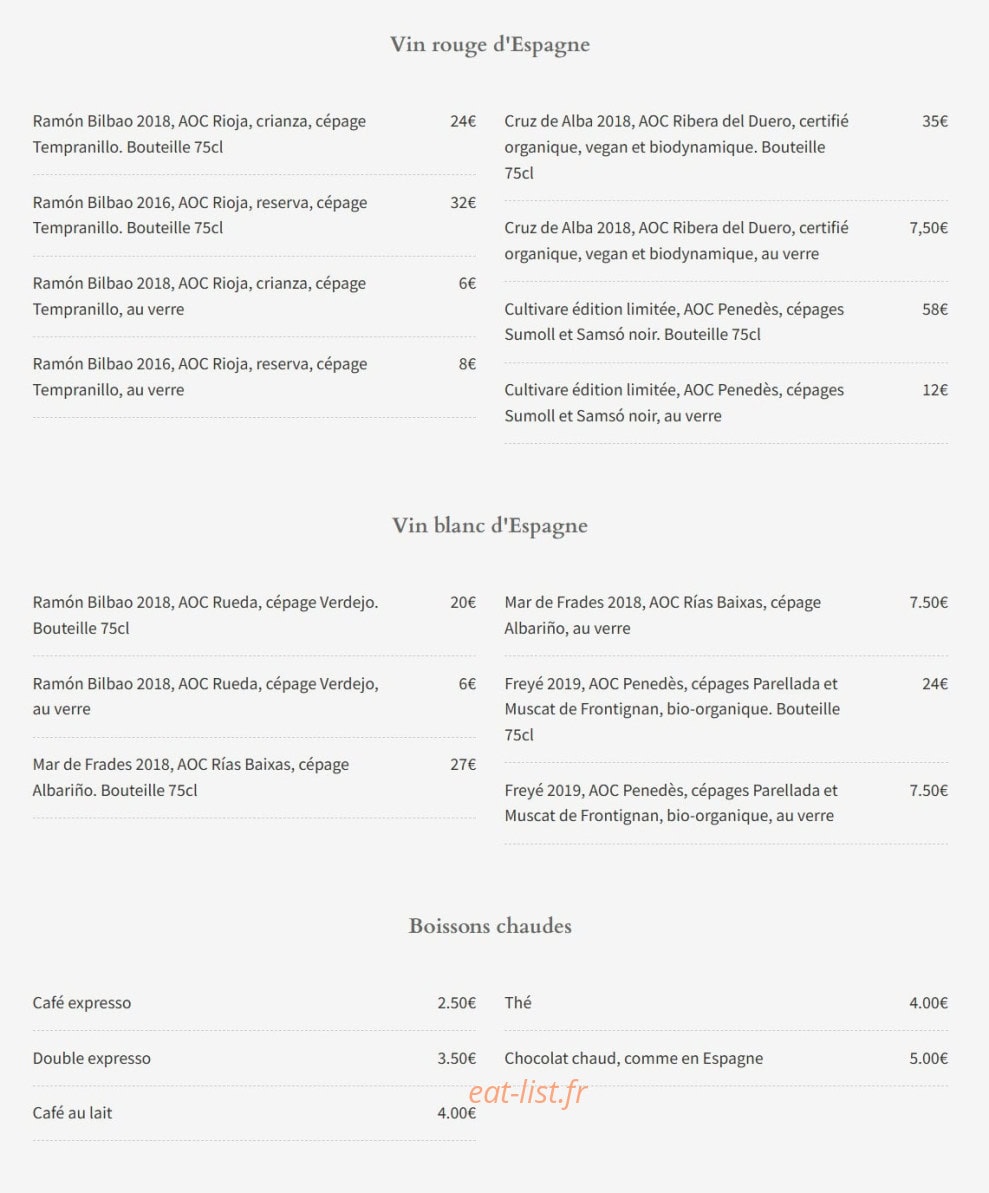This screenshot has width=989, height=1193.
Task: Select Café au lait item
Action: (x=254, y=1113)
